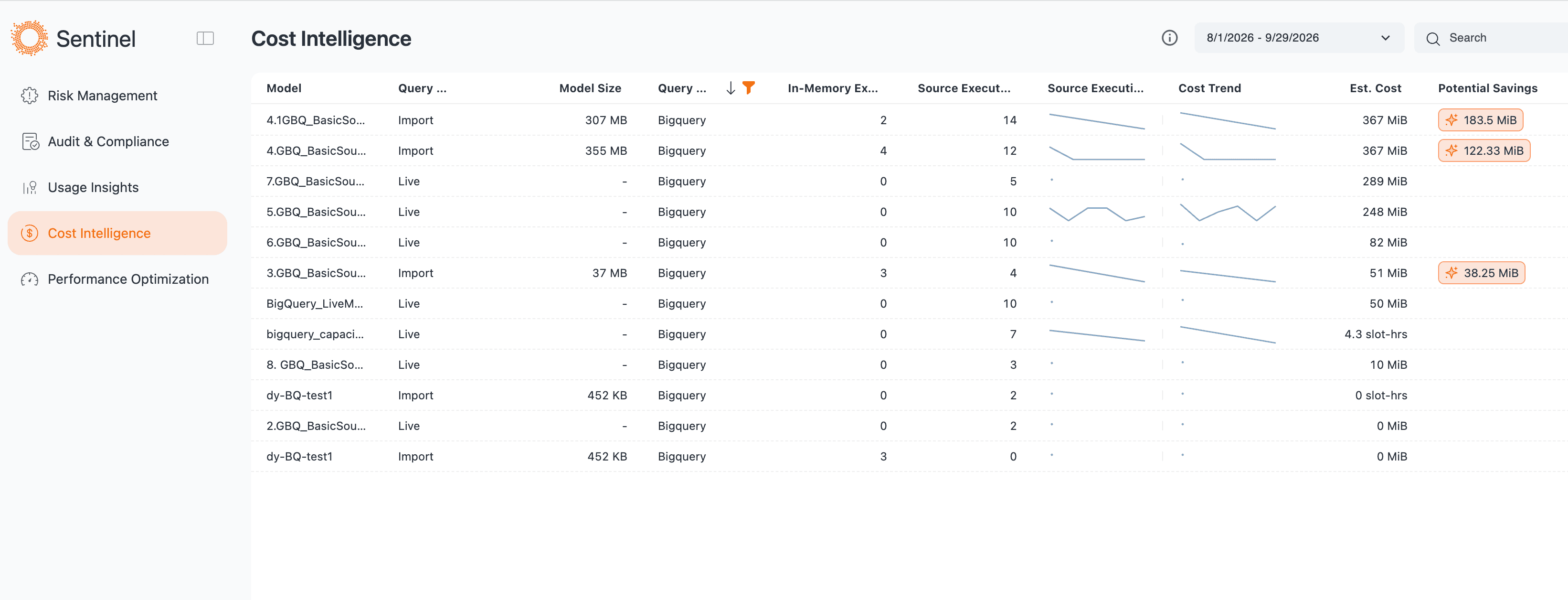Screen dimensions: 1568x600
Task: Click the sparkle icon in 38.25 MiB badge
Action: click(x=1452, y=273)
